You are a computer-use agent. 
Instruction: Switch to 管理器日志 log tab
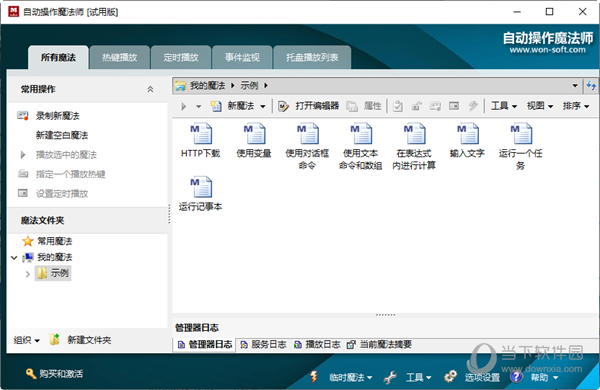pos(205,344)
